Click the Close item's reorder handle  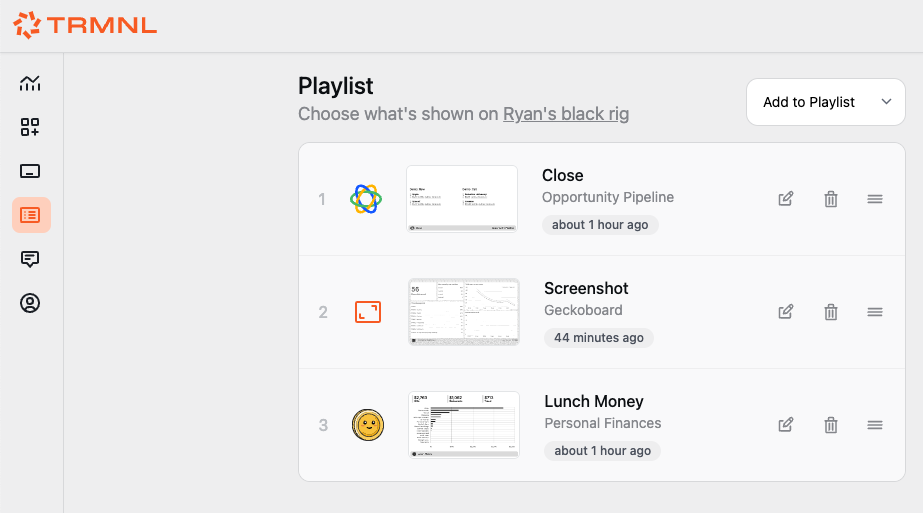875,199
